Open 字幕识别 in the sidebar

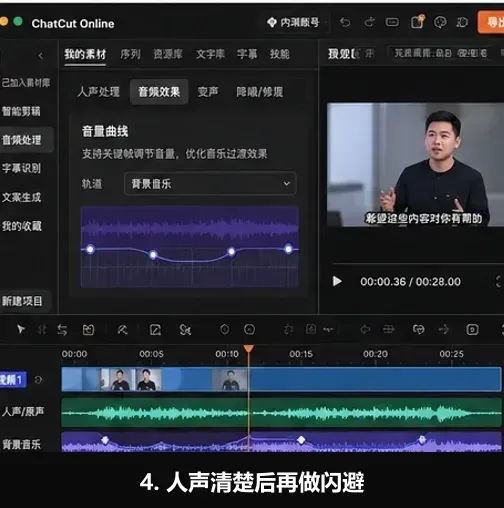(21, 168)
